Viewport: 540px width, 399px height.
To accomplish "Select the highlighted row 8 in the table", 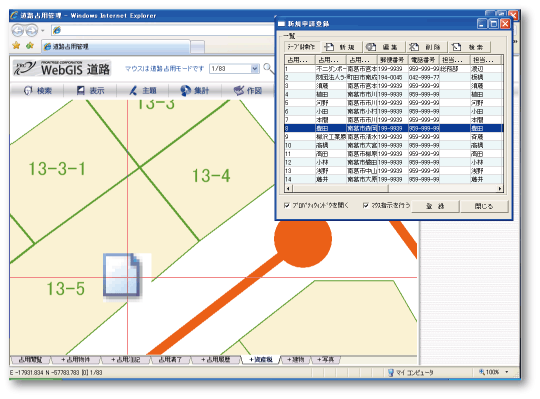I will [394, 128].
